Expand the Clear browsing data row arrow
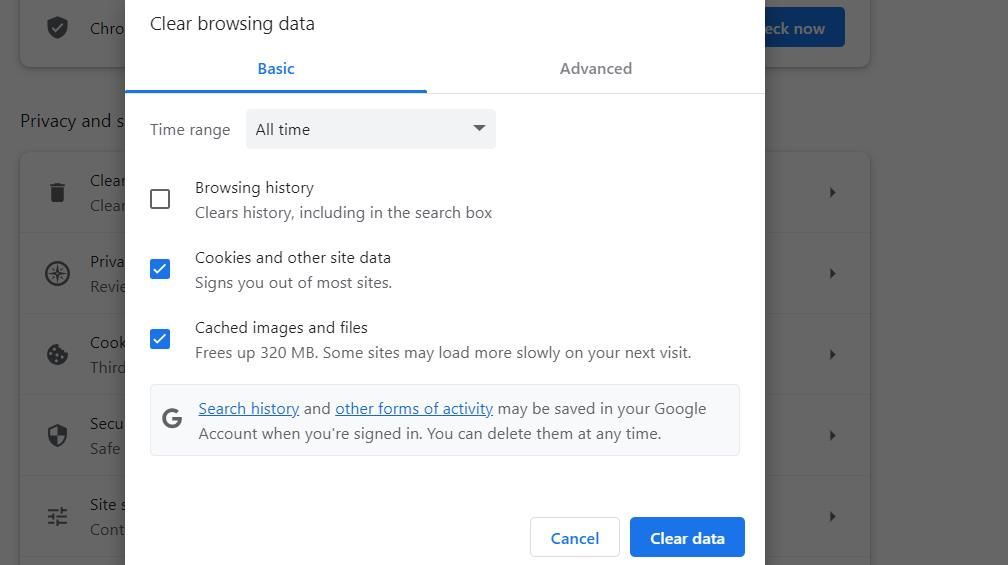1008x565 pixels. point(832,192)
